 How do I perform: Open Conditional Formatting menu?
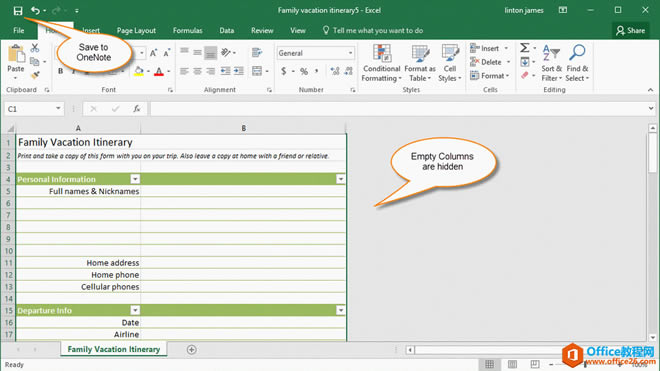[381, 63]
